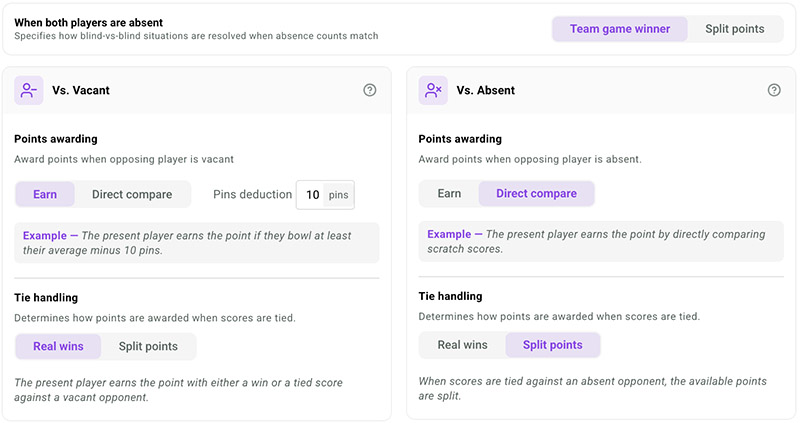Set Vs. Absent tie handling to Split points

click(553, 345)
